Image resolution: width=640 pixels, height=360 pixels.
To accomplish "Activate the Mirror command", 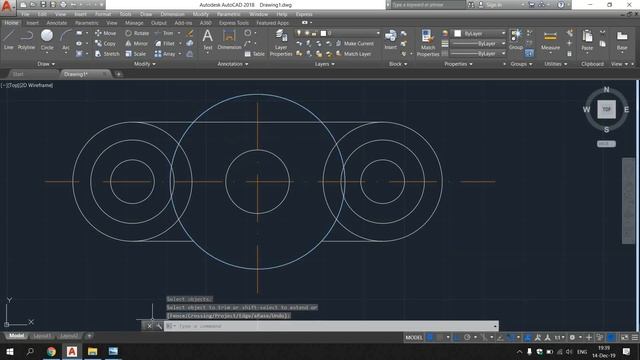I will click(137, 43).
